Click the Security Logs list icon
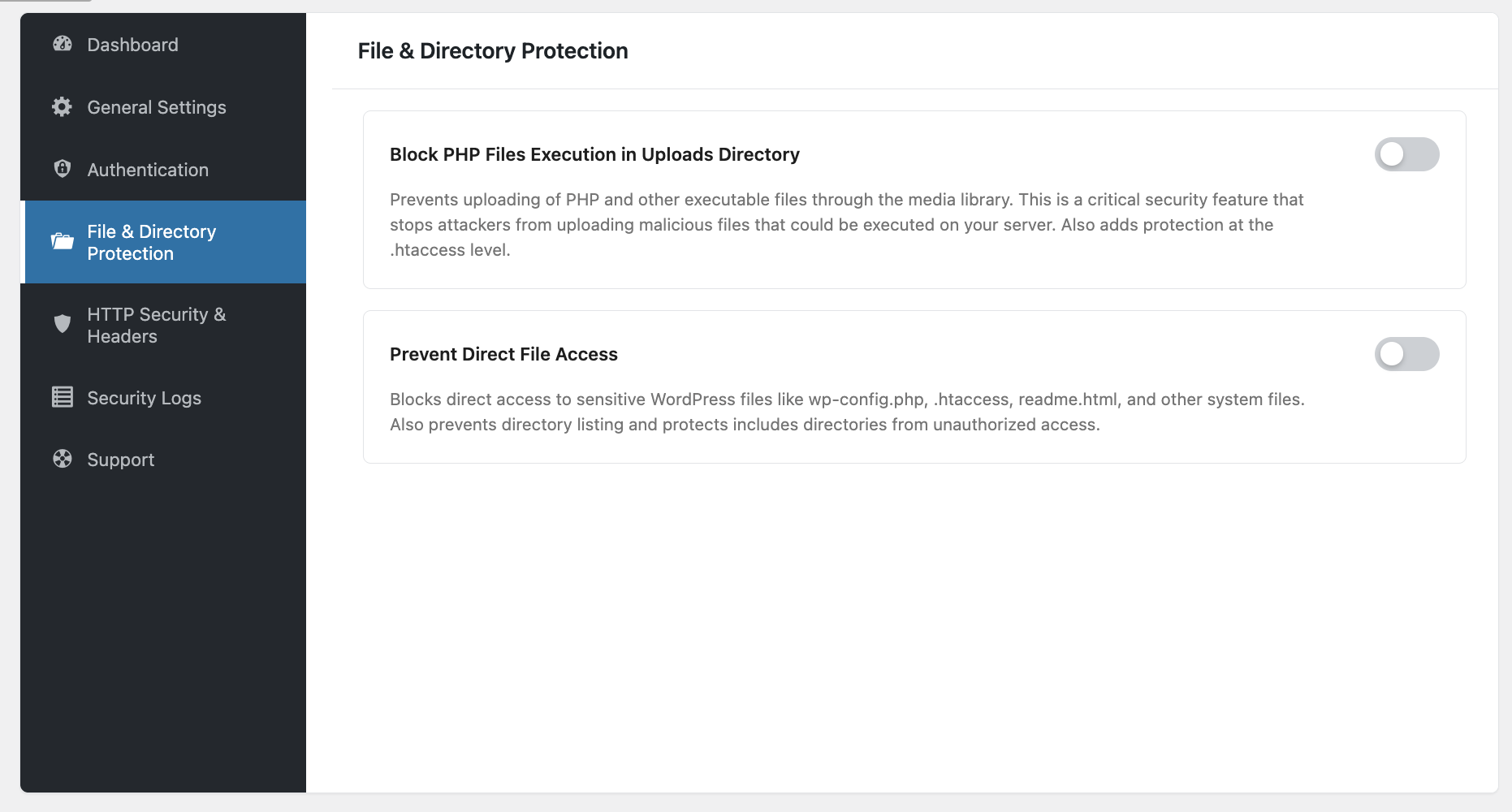This screenshot has width=1512, height=812. click(x=63, y=397)
